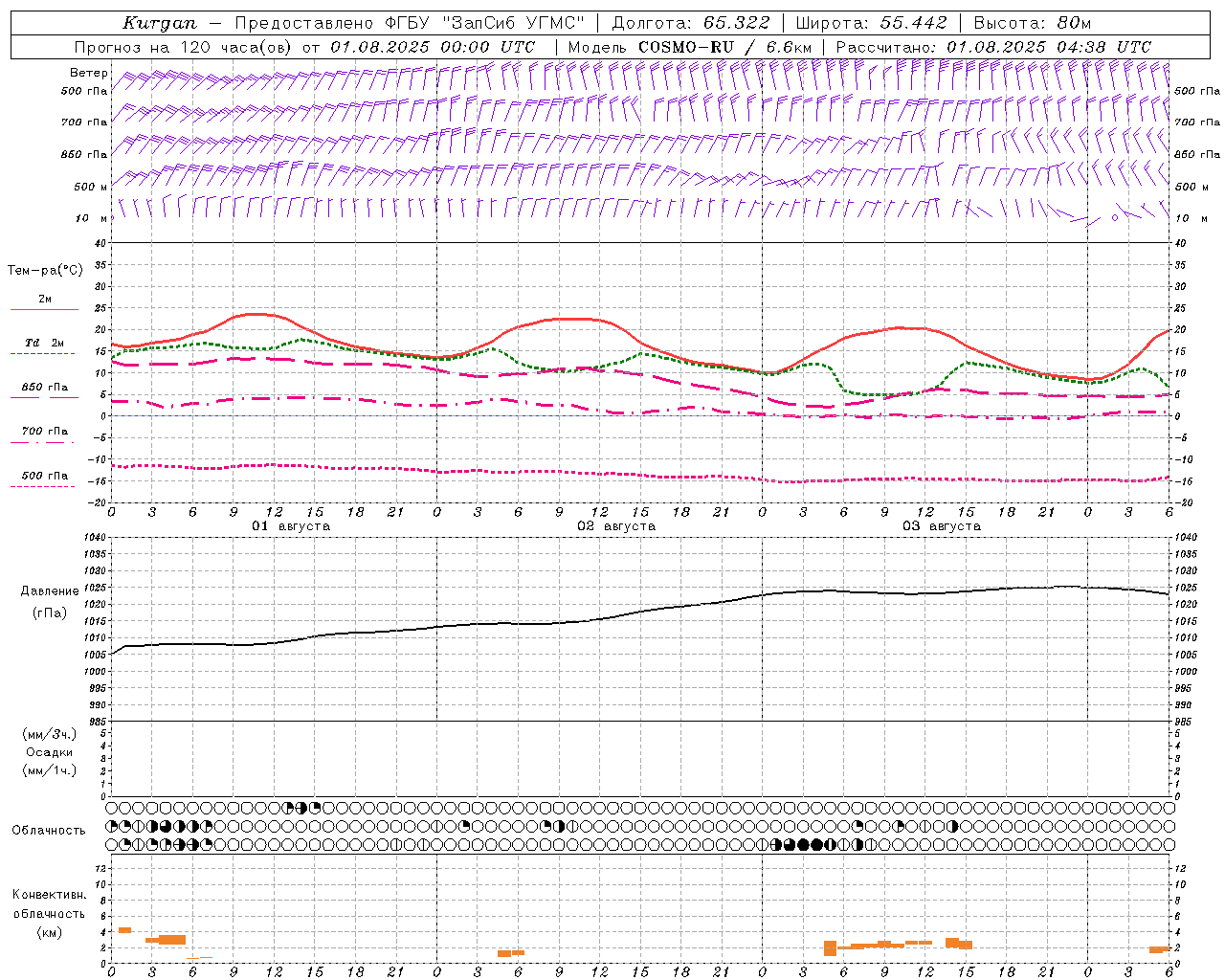Click the 'Ветер' wind panel label
The width and height of the screenshot is (1225, 980).
(x=89, y=73)
